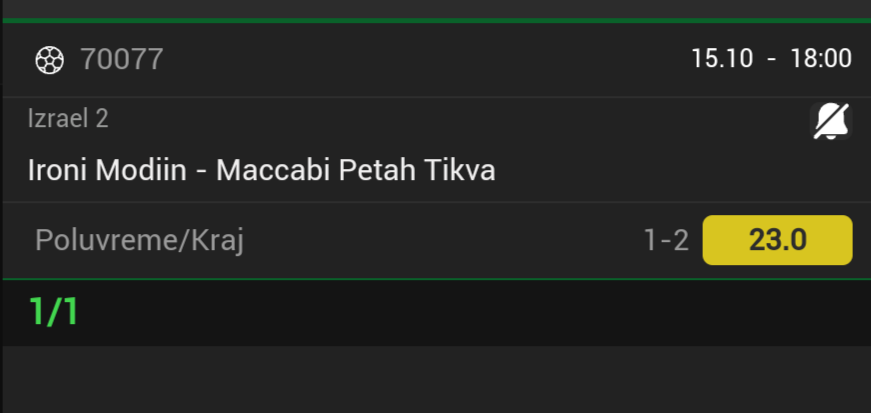Click the empty area below the 1/1 bar
This screenshot has height=413, width=871.
click(435, 380)
